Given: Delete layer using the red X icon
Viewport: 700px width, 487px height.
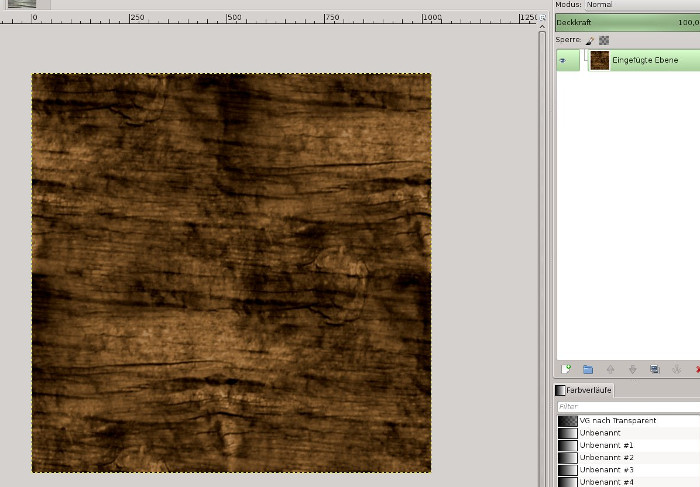Looking at the screenshot, I should point(696,369).
